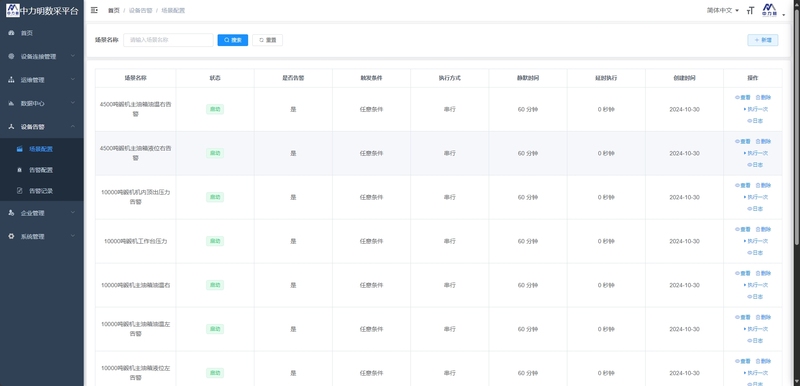Open 日志 for 4500吨锻机主油箱液位右告警
800x386 pixels.
[x=756, y=165]
